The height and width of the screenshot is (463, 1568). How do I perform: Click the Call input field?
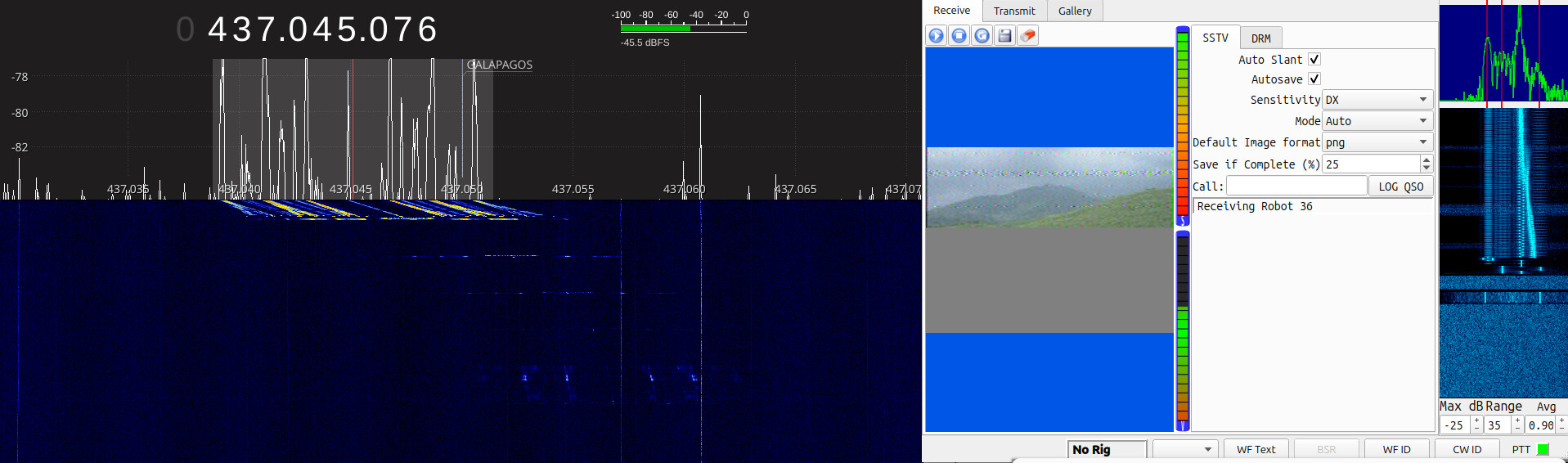(x=1296, y=187)
